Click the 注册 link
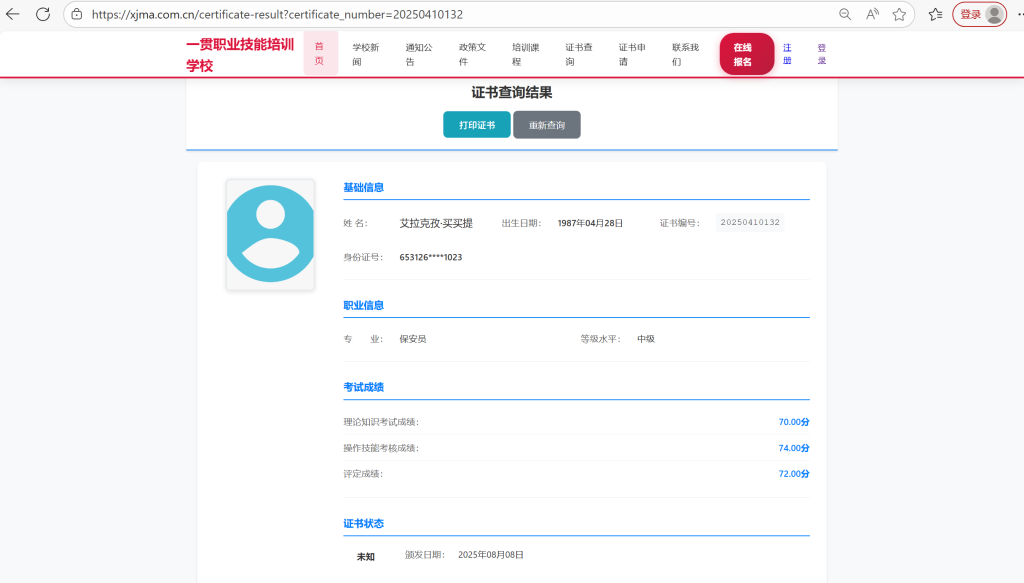 coord(787,54)
